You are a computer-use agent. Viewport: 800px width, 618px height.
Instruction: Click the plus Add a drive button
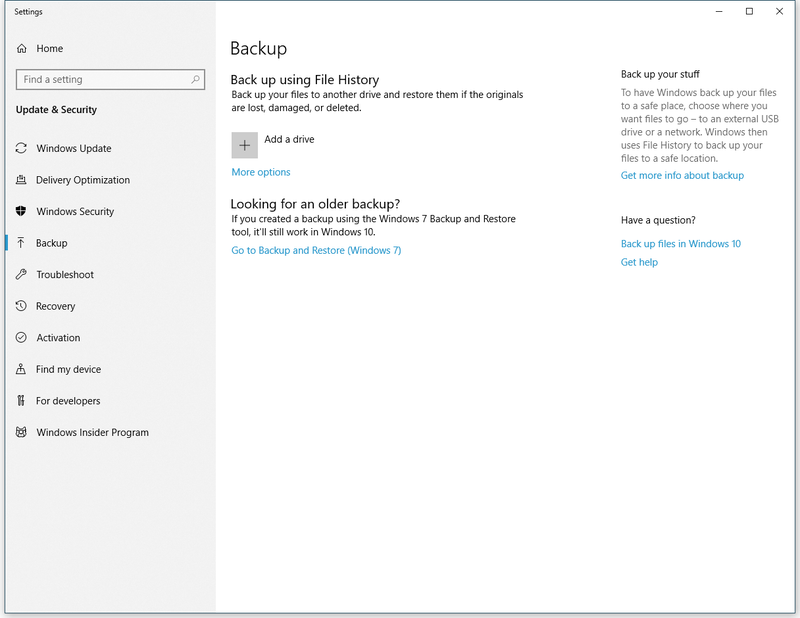click(x=244, y=145)
